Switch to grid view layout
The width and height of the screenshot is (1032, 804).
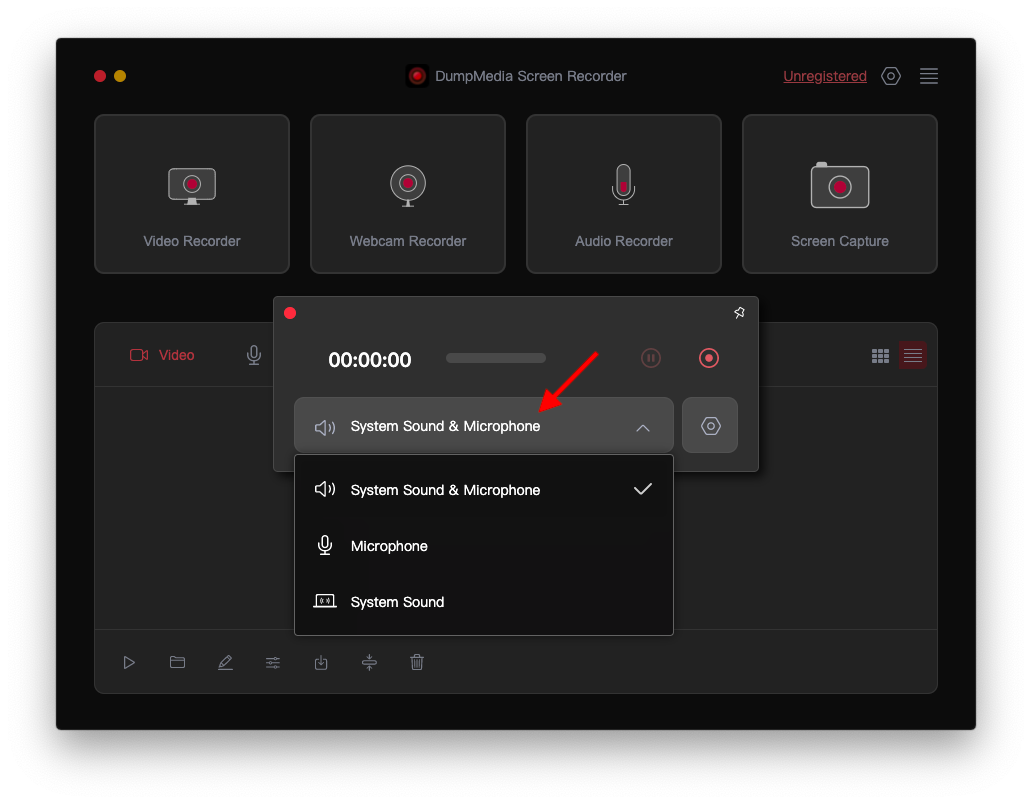pyautogui.click(x=880, y=356)
